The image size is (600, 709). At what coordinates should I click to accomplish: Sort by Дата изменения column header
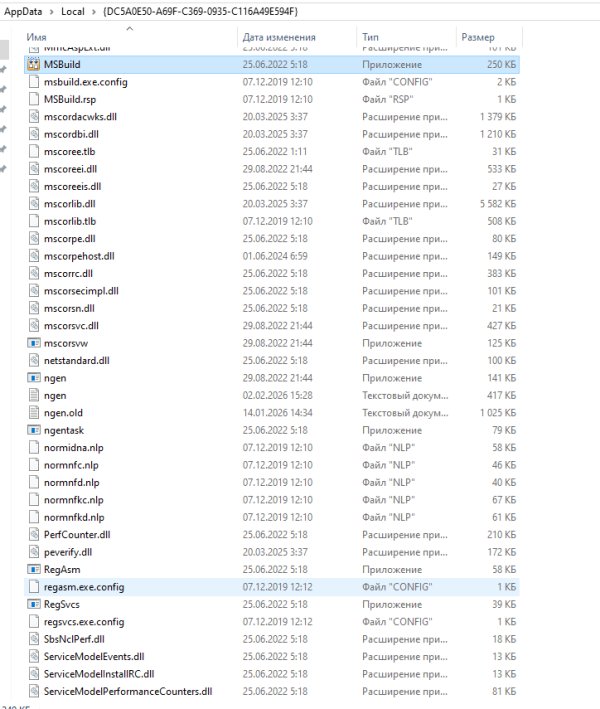(279, 37)
